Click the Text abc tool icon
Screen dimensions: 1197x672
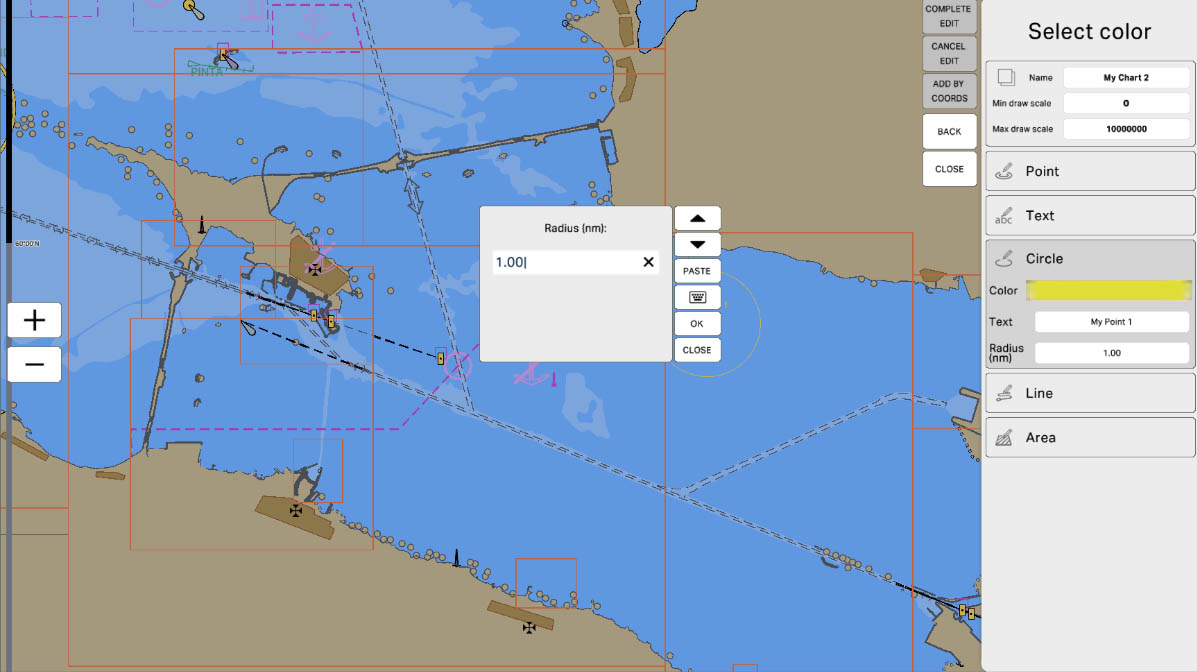[1004, 215]
